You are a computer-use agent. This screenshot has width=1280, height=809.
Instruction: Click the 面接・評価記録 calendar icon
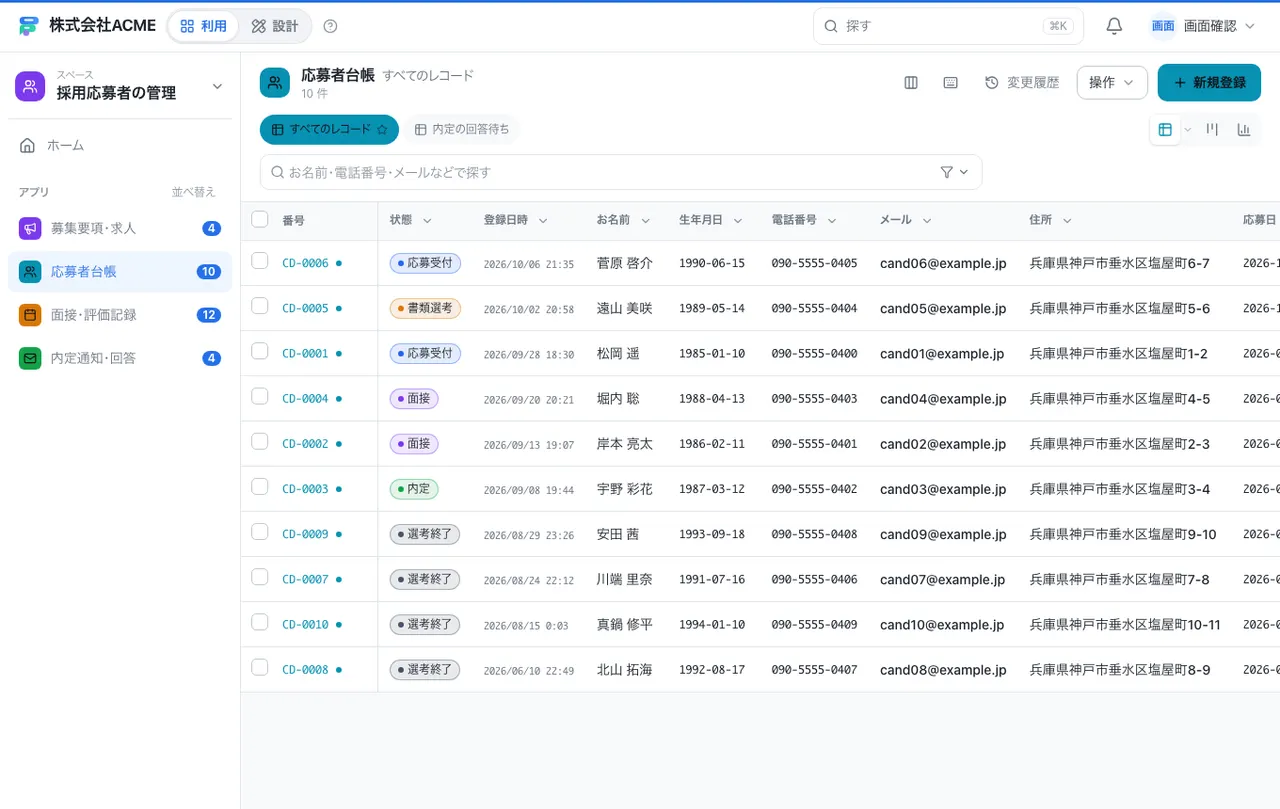30,315
